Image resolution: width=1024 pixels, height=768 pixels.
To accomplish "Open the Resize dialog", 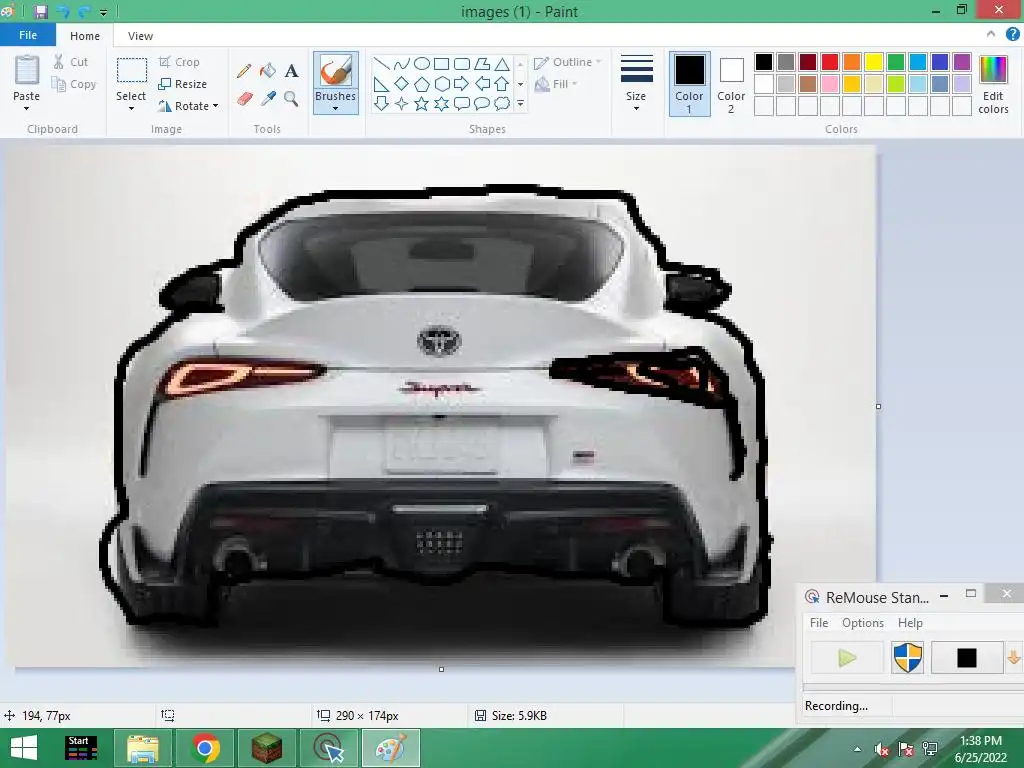I will pos(183,84).
